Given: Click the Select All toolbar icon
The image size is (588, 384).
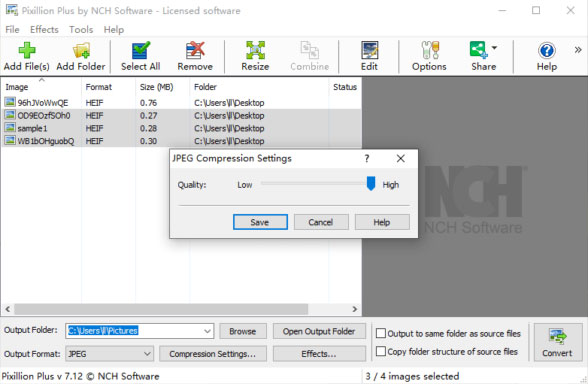Looking at the screenshot, I should click(141, 50).
